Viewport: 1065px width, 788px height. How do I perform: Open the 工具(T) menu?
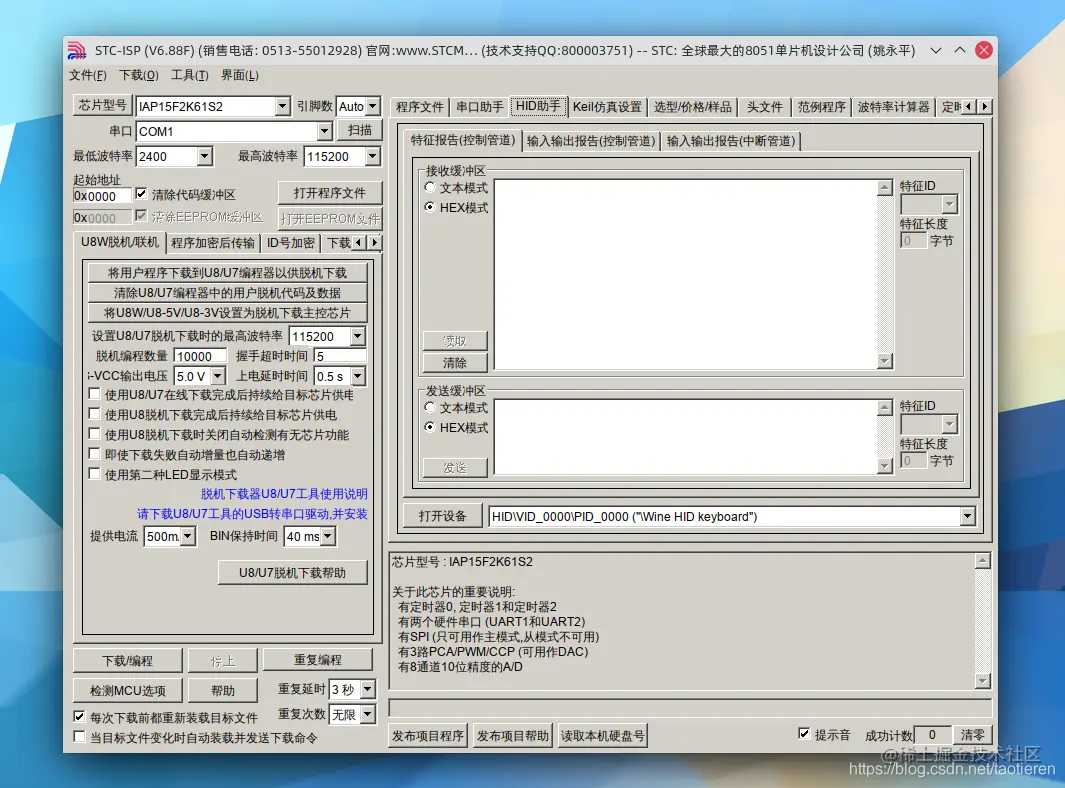coord(189,75)
